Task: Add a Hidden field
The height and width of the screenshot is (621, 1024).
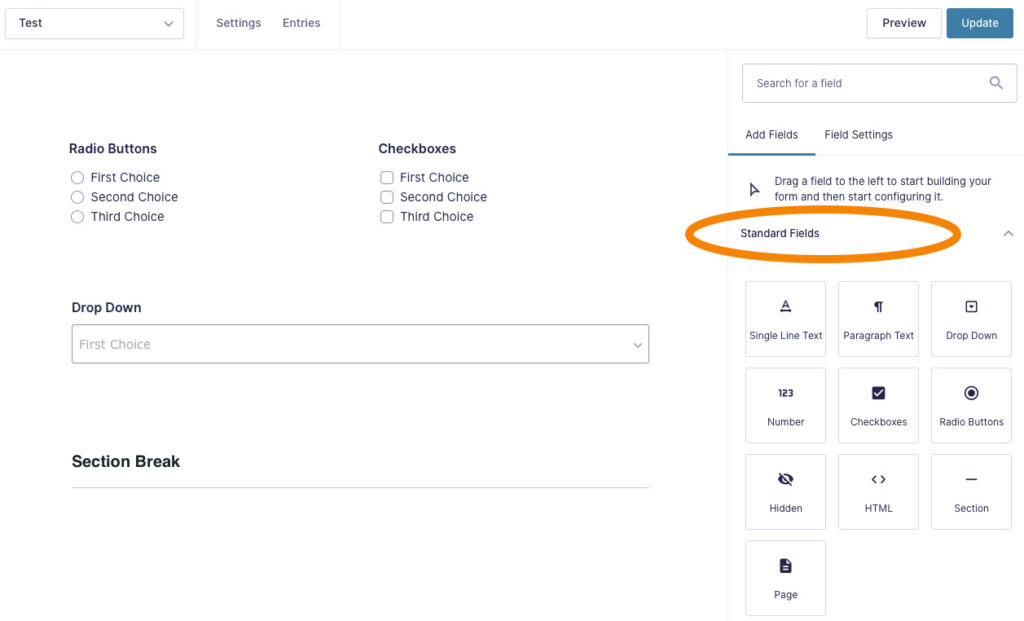Action: click(785, 492)
